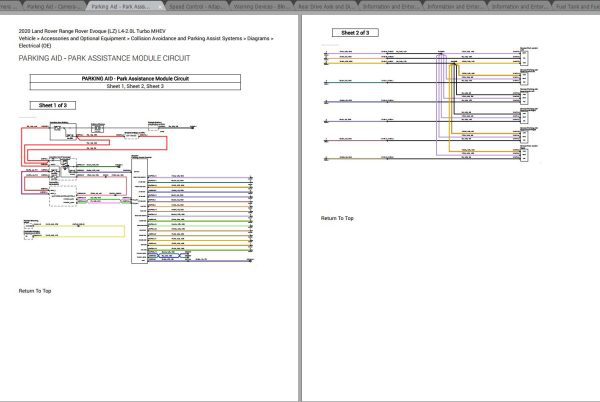Screen dimensions: 600x402
Task: Open the Speed Control - Adaptive tab
Action: click(x=197, y=7)
